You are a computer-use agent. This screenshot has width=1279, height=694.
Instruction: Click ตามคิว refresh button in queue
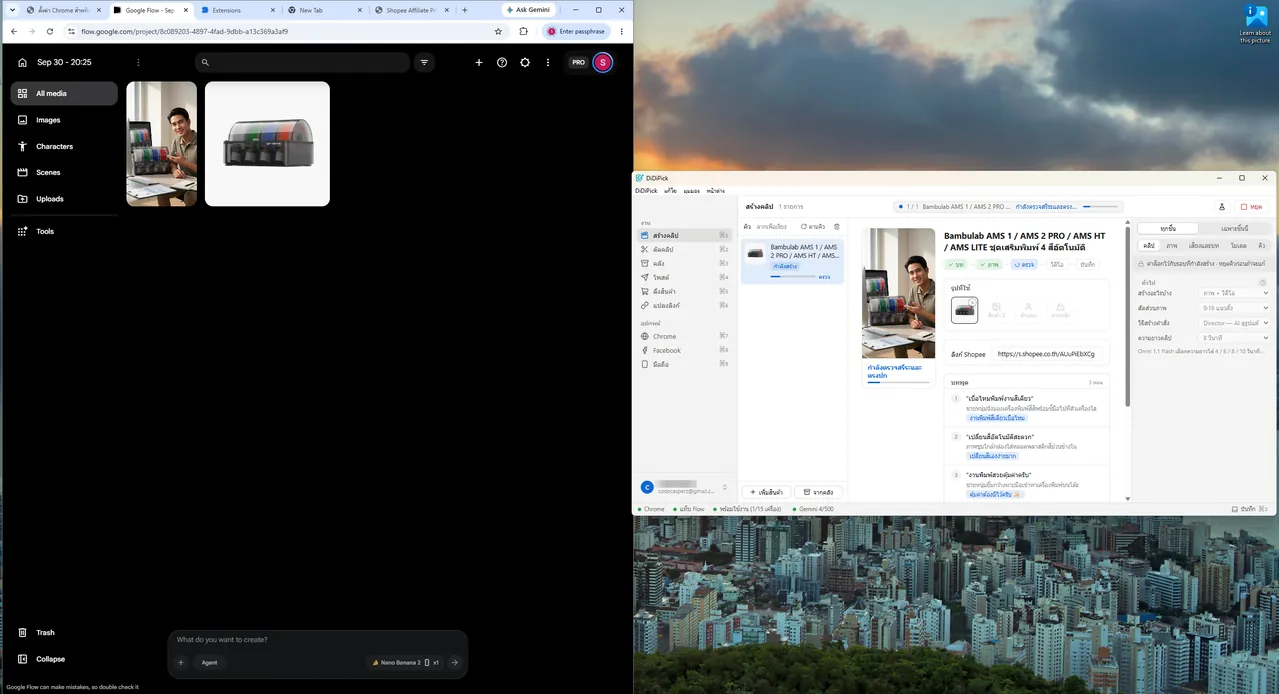[x=812, y=227]
